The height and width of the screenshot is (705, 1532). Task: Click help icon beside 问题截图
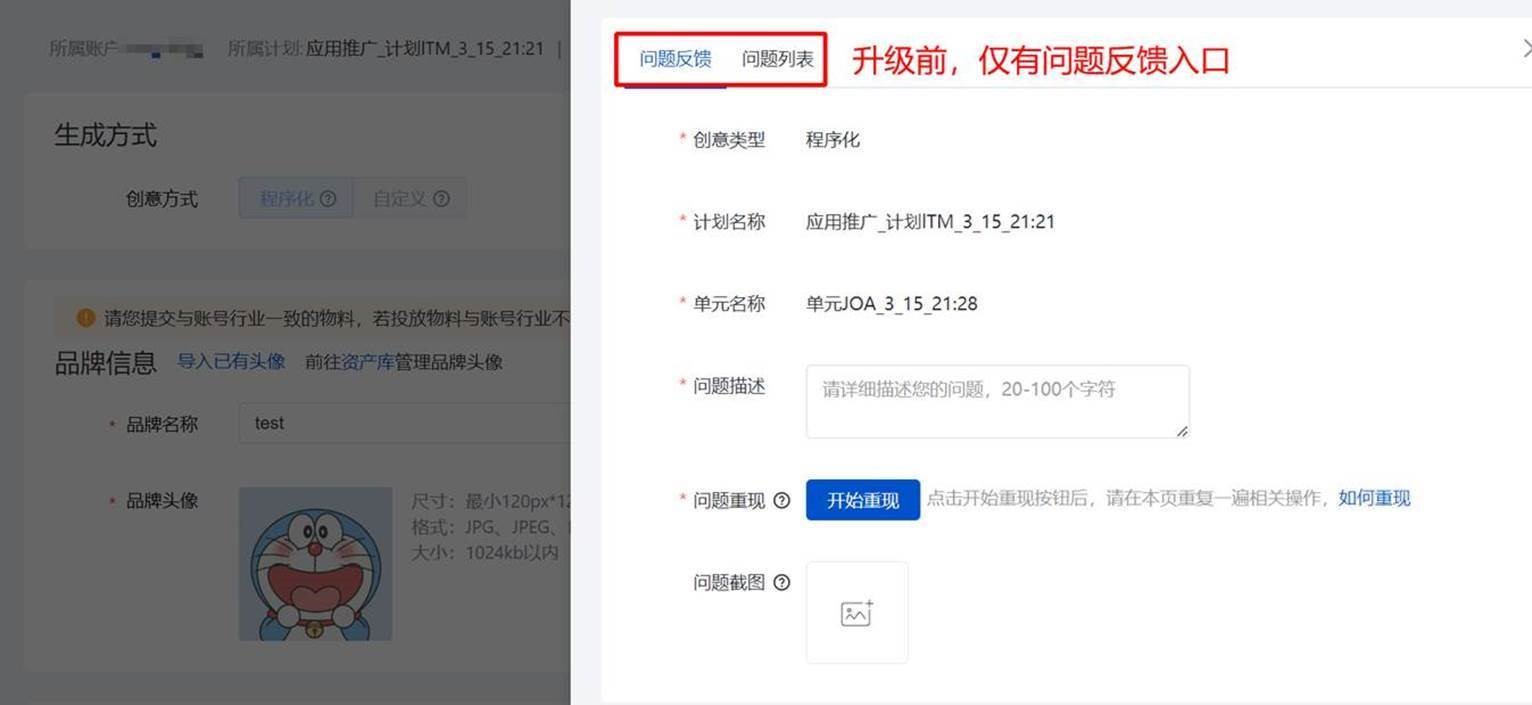(x=782, y=583)
